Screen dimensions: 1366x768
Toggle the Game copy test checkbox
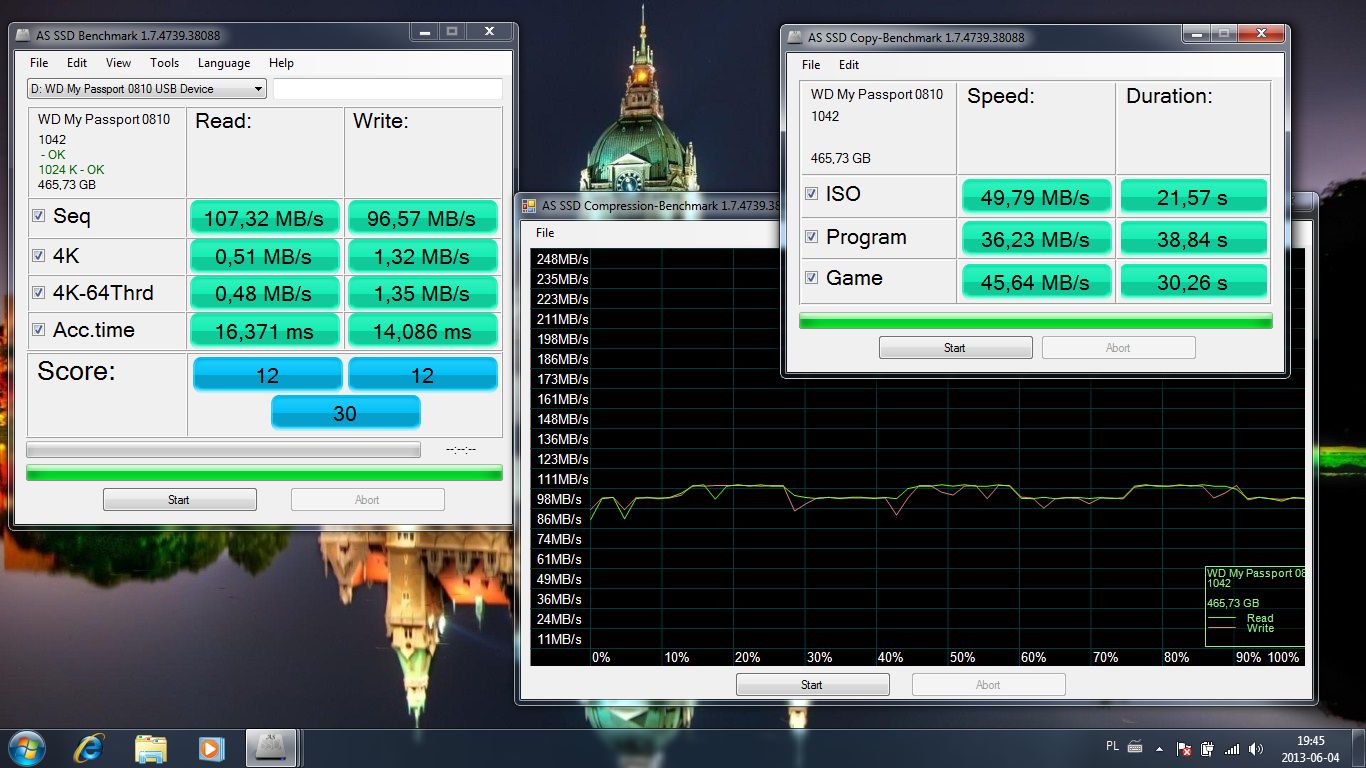(x=812, y=278)
